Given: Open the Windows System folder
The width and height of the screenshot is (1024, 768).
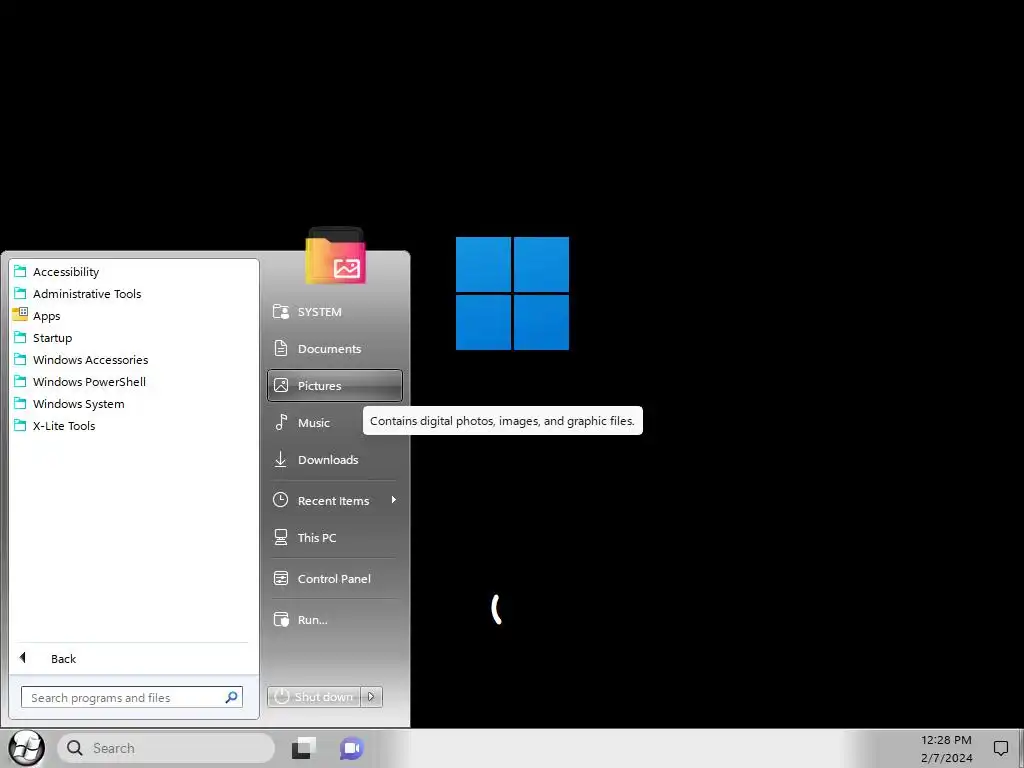Looking at the screenshot, I should tap(134, 404).
